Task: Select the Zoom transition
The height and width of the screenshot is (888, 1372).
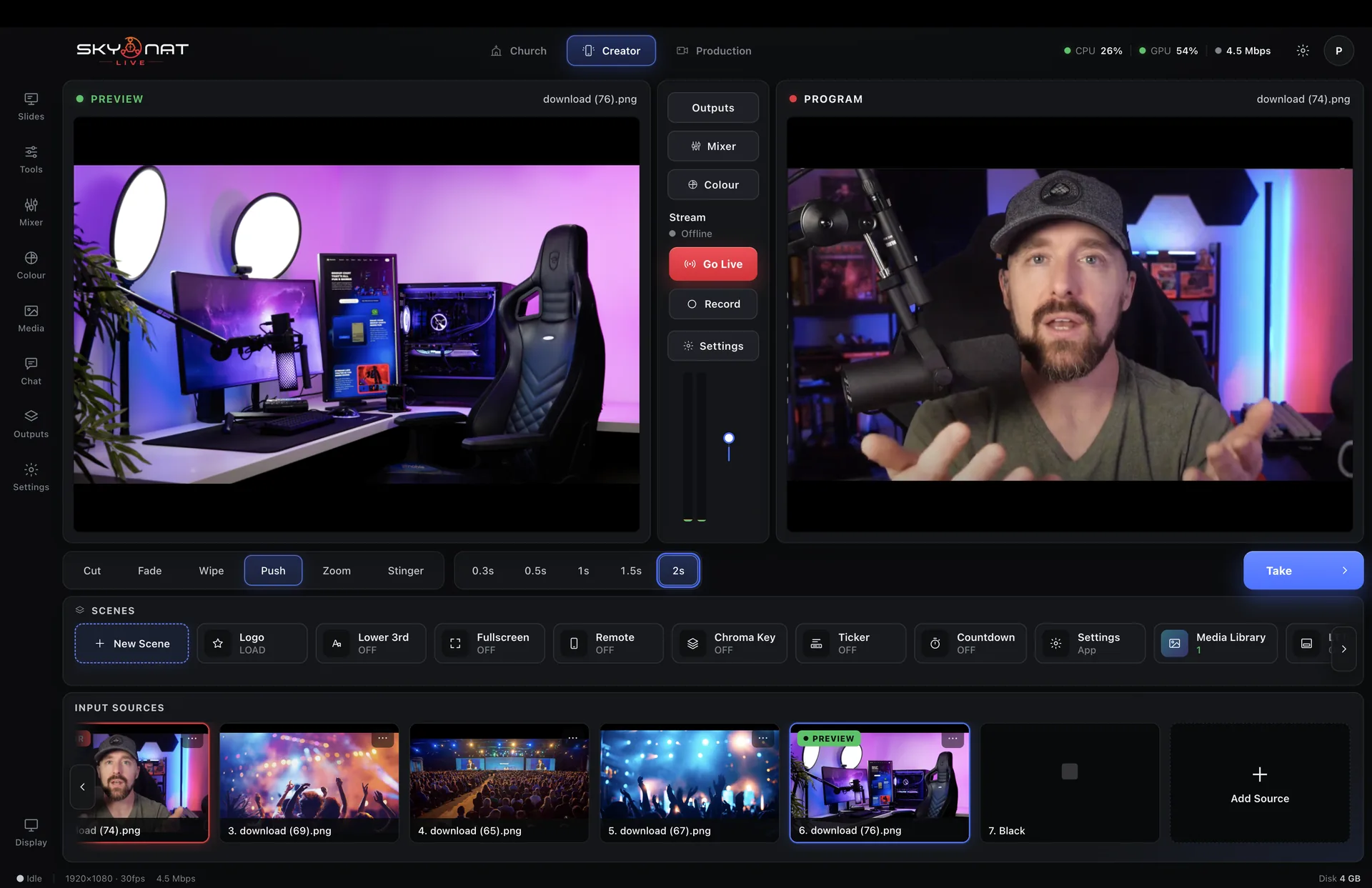Action: (337, 571)
